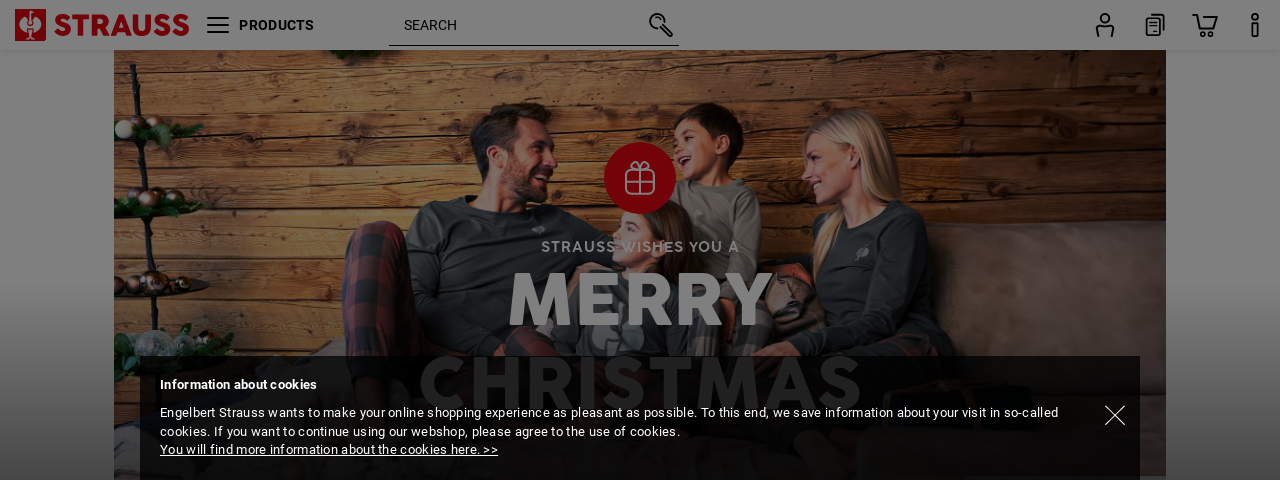Click the 'STRAUSS WISHES YOU A' text
The width and height of the screenshot is (1280, 480).
click(x=640, y=247)
